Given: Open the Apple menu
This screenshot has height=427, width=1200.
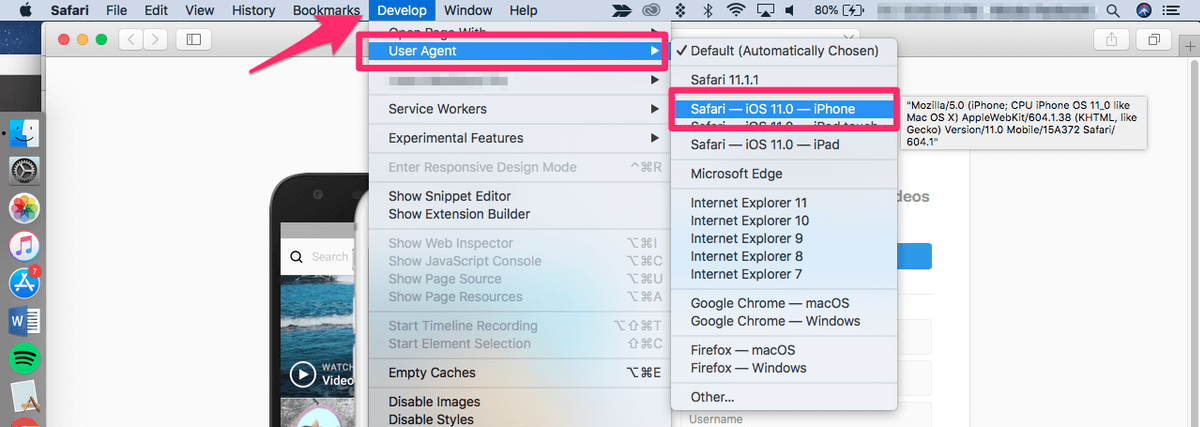Looking at the screenshot, I should pyautogui.click(x=25, y=10).
